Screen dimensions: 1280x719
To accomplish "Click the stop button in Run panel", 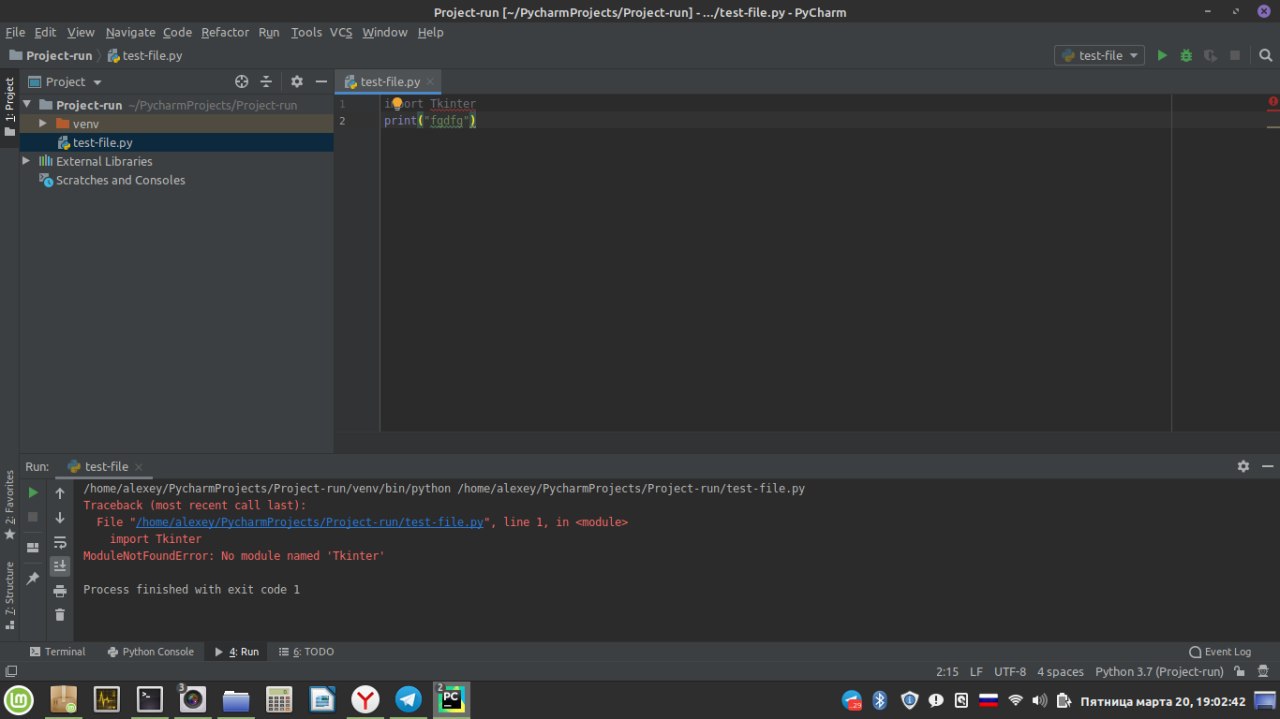I will click(x=33, y=517).
